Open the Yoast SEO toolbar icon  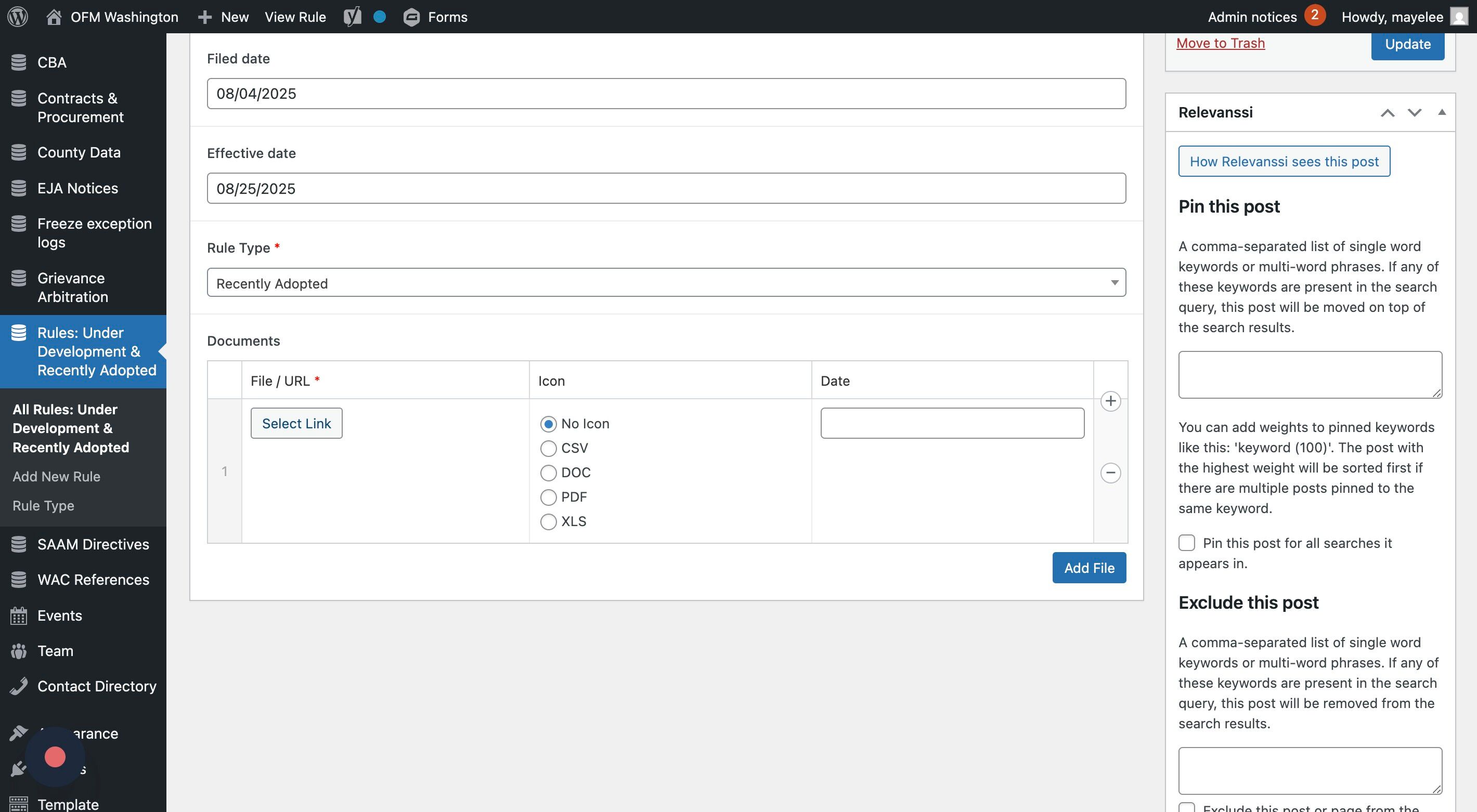click(353, 17)
